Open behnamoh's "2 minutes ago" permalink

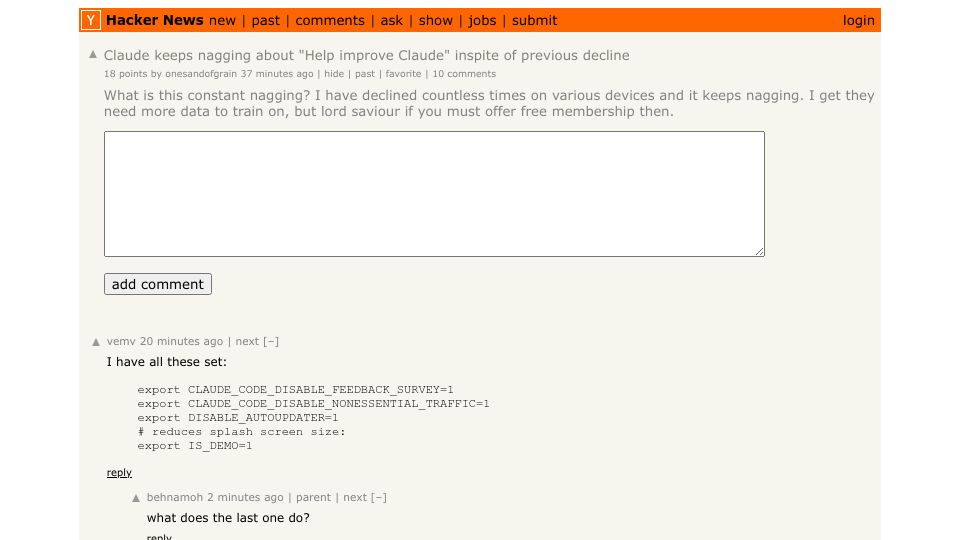pyautogui.click(x=245, y=498)
